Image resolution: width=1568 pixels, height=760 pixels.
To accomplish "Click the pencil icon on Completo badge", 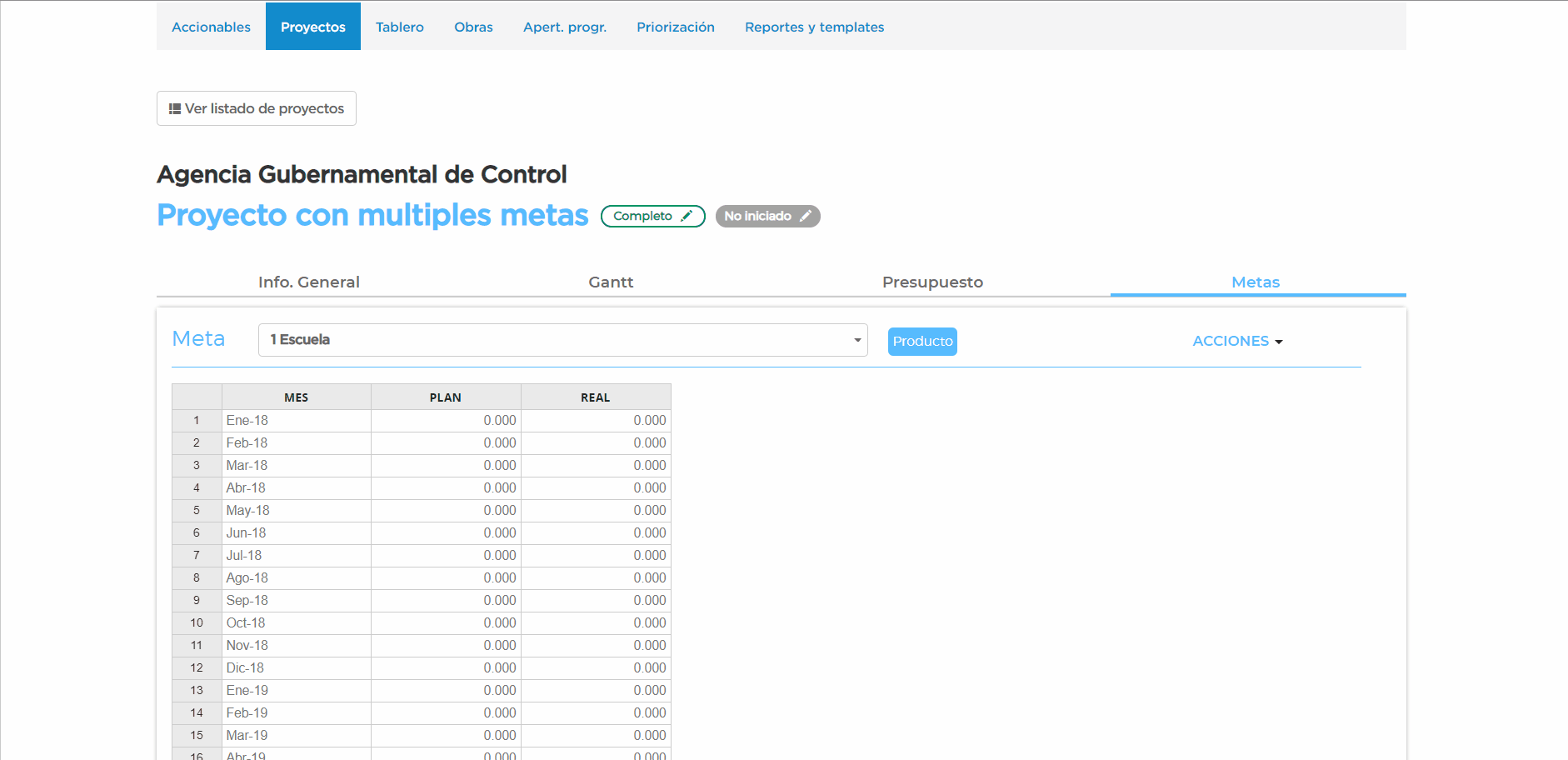I will 687,216.
